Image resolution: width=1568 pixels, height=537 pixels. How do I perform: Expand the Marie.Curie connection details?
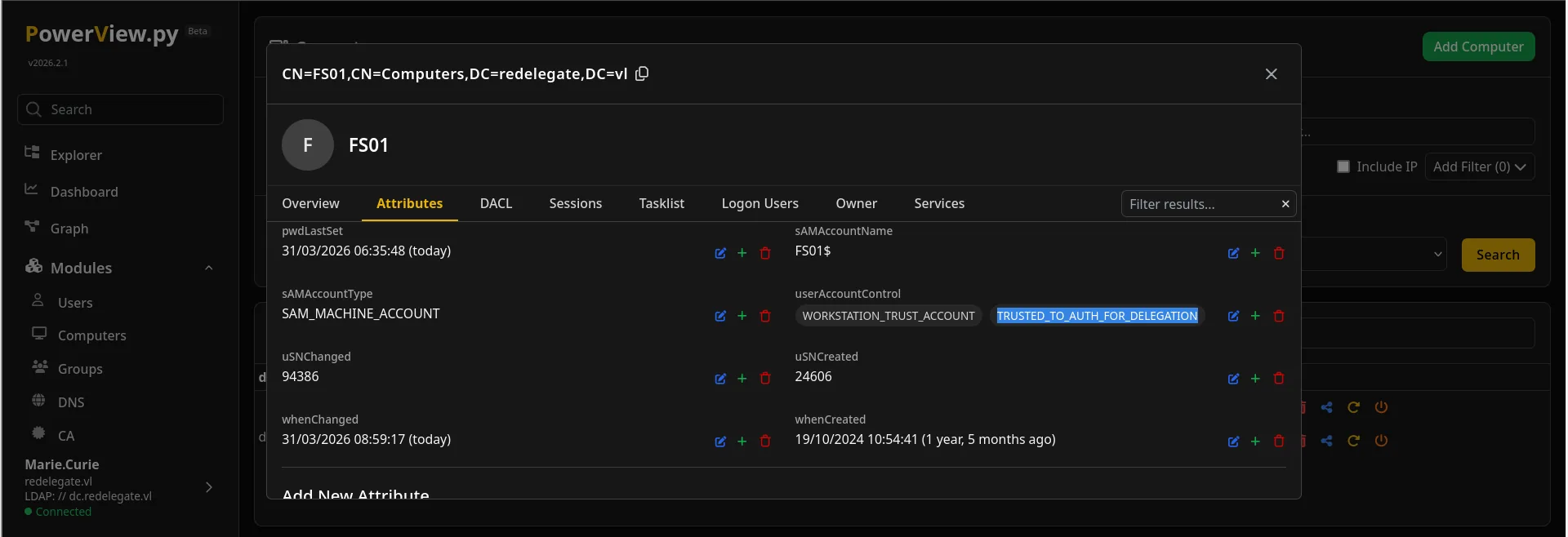point(209,487)
